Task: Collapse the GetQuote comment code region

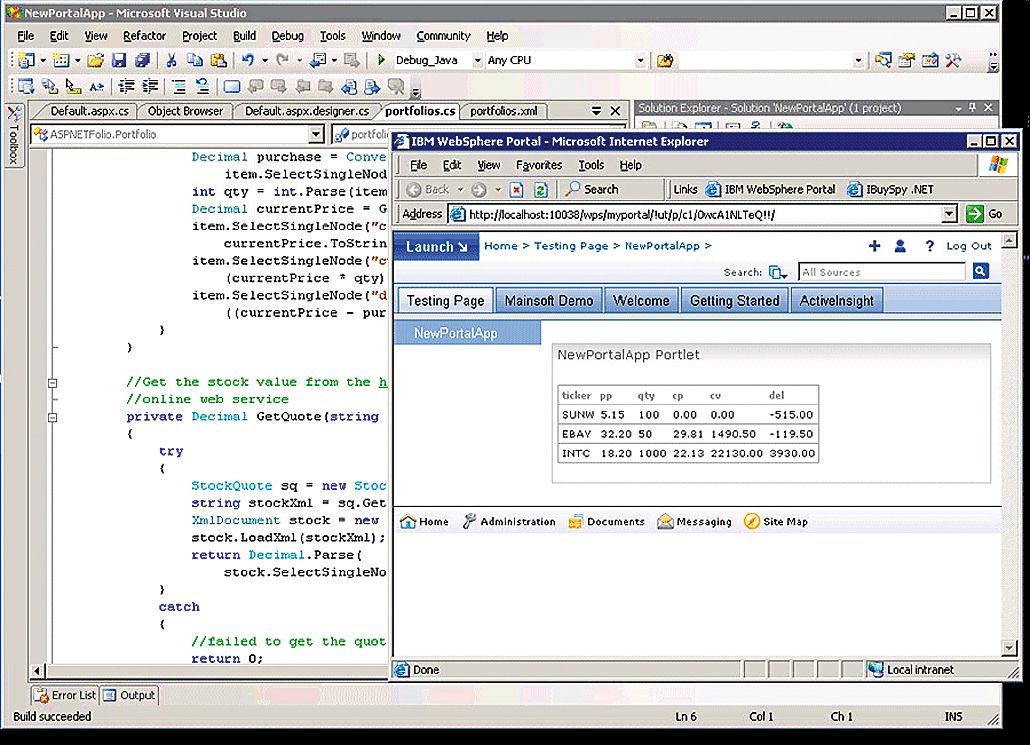Action: coord(52,382)
